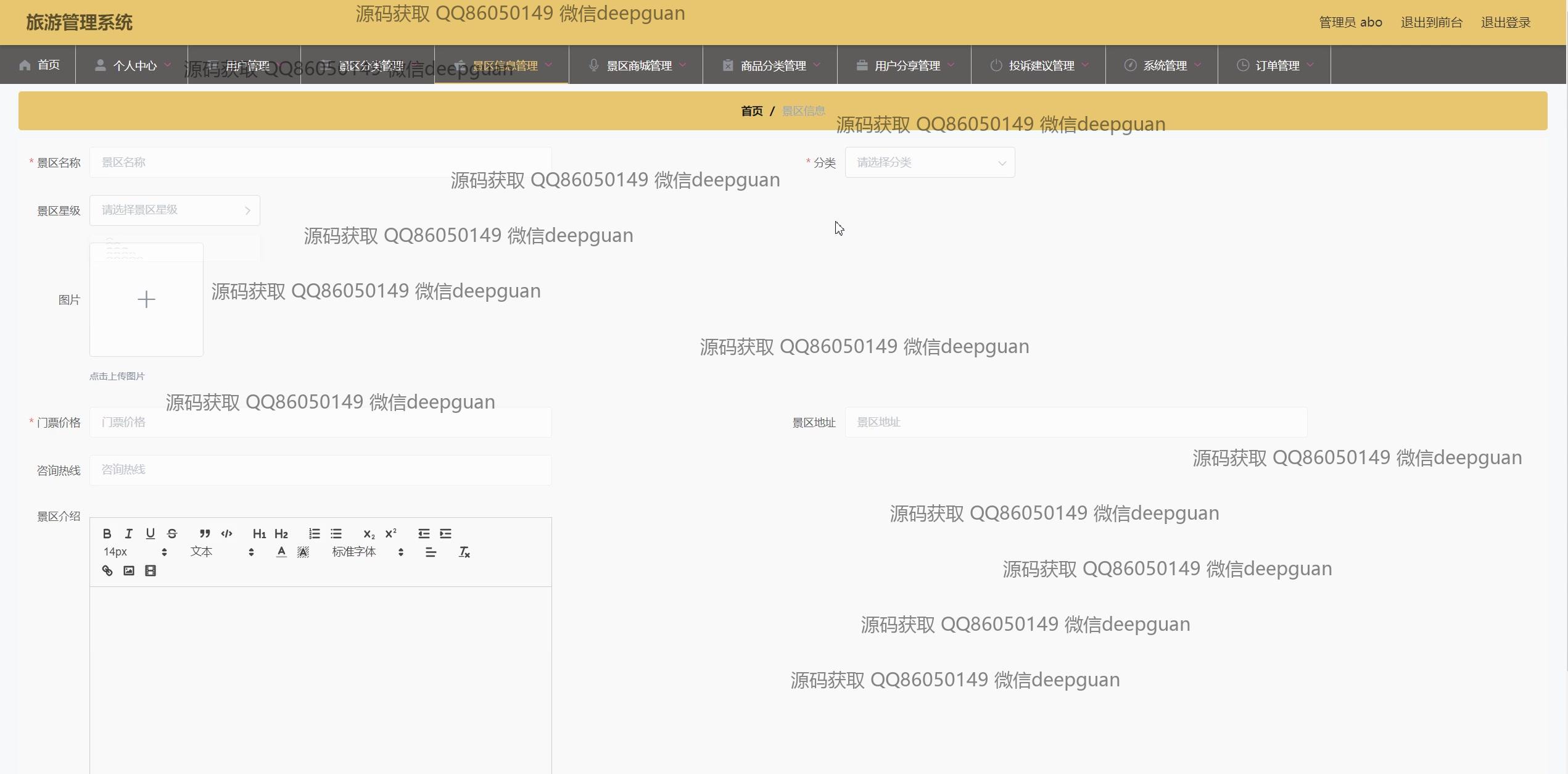Apply Heading 1 style

tap(259, 533)
